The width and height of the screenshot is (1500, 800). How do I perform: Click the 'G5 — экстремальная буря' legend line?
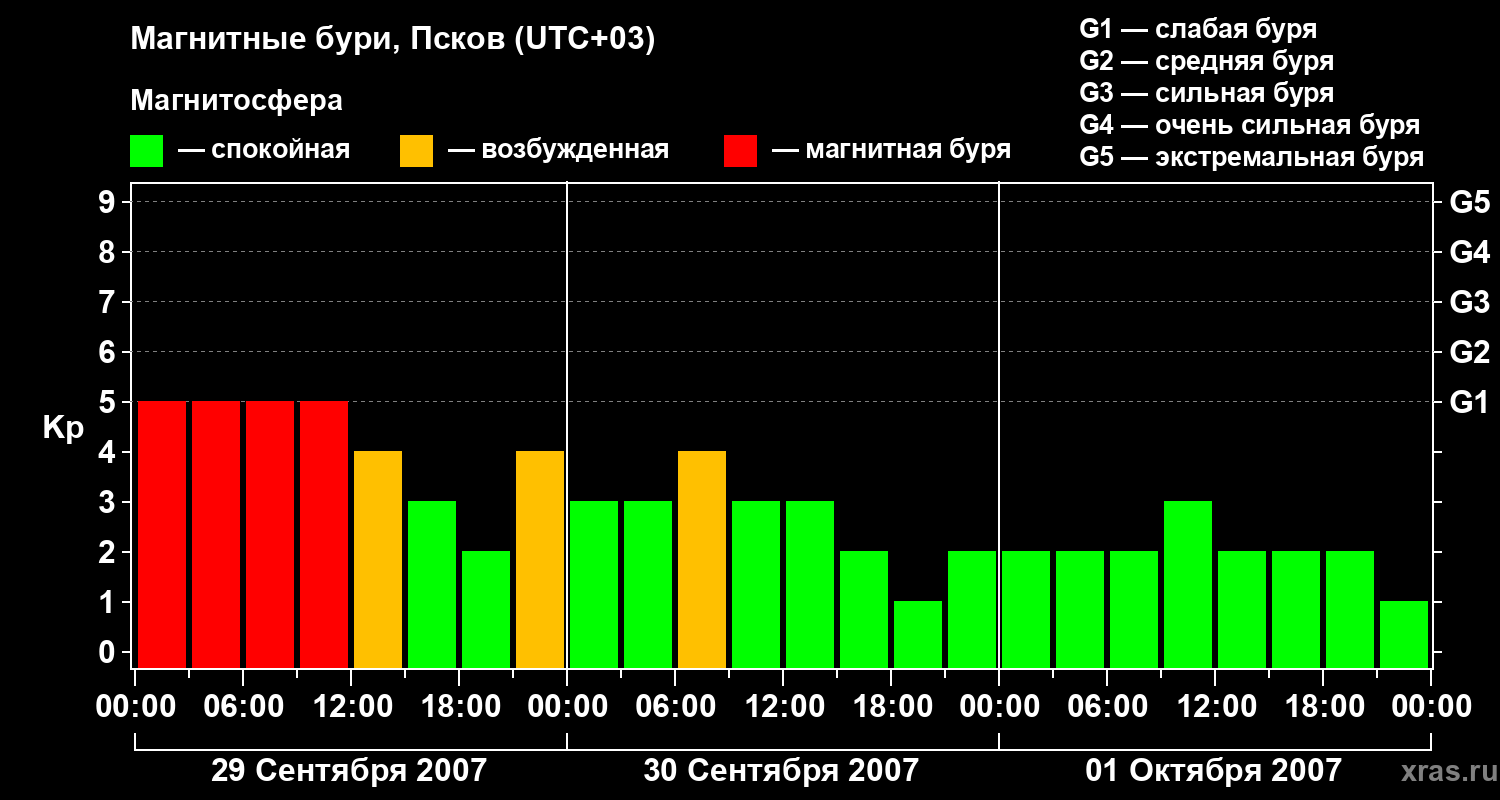(x=1252, y=157)
